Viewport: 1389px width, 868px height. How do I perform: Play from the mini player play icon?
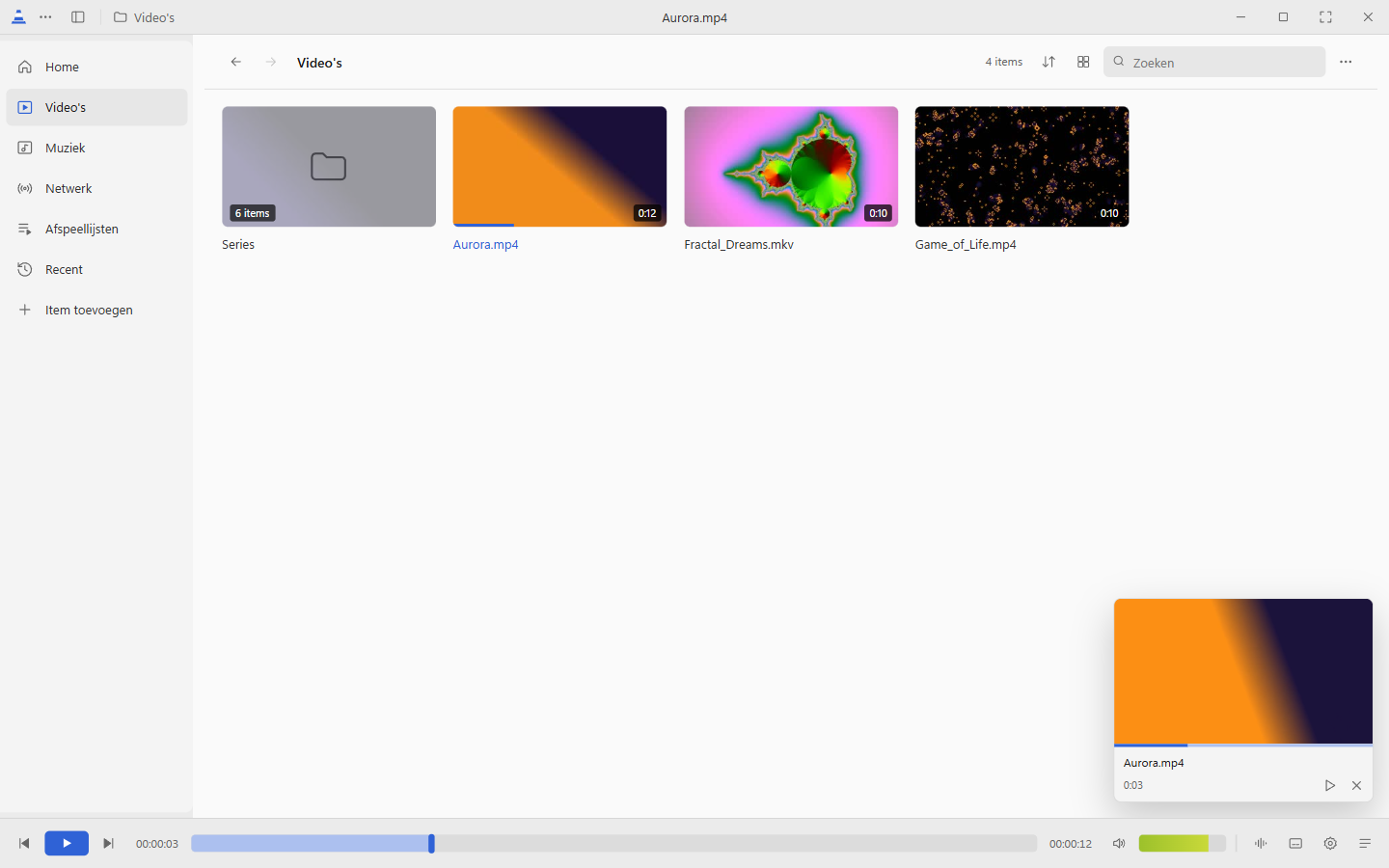pyautogui.click(x=1329, y=785)
